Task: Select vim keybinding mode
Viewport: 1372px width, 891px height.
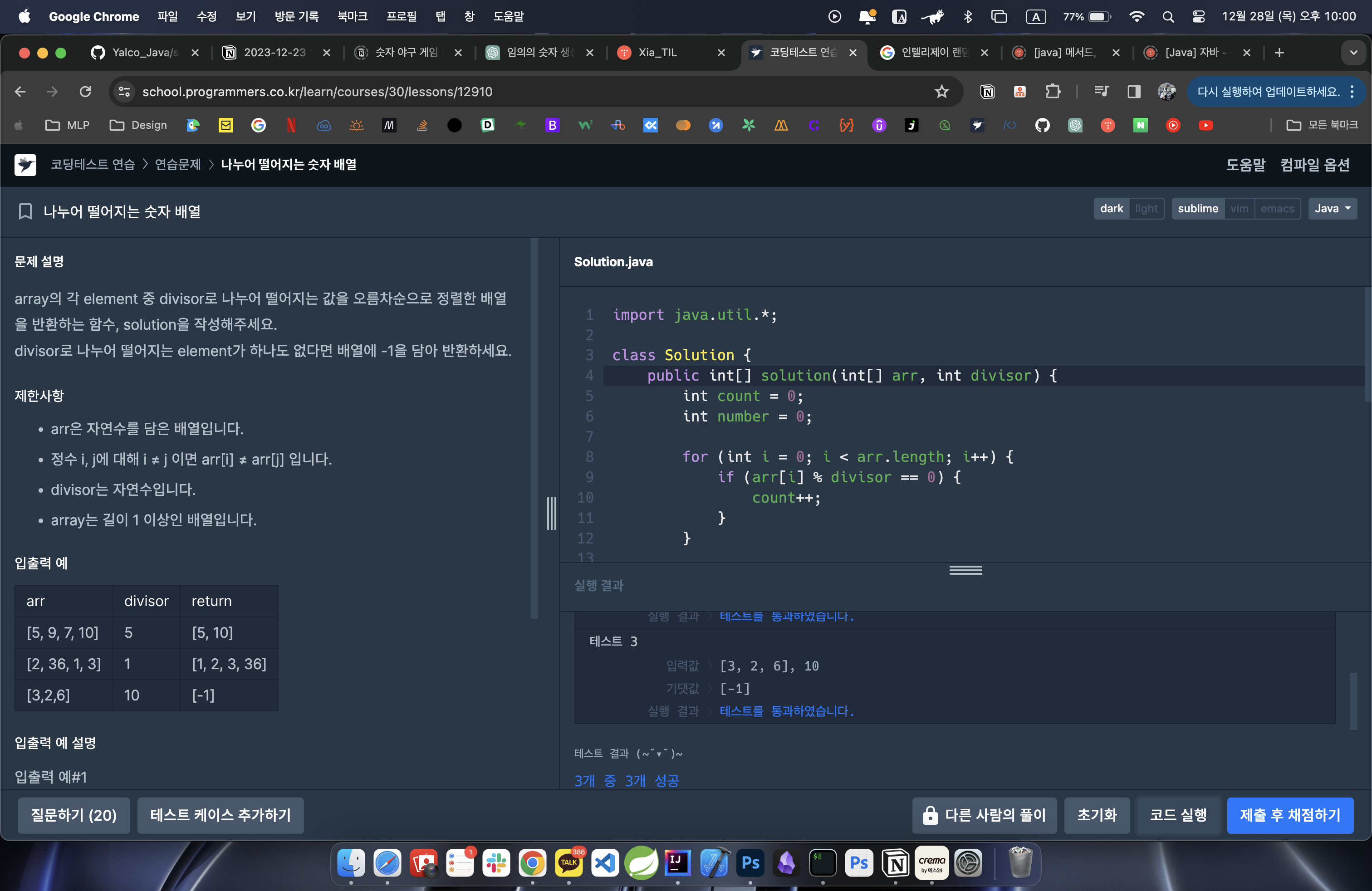Action: point(1239,209)
